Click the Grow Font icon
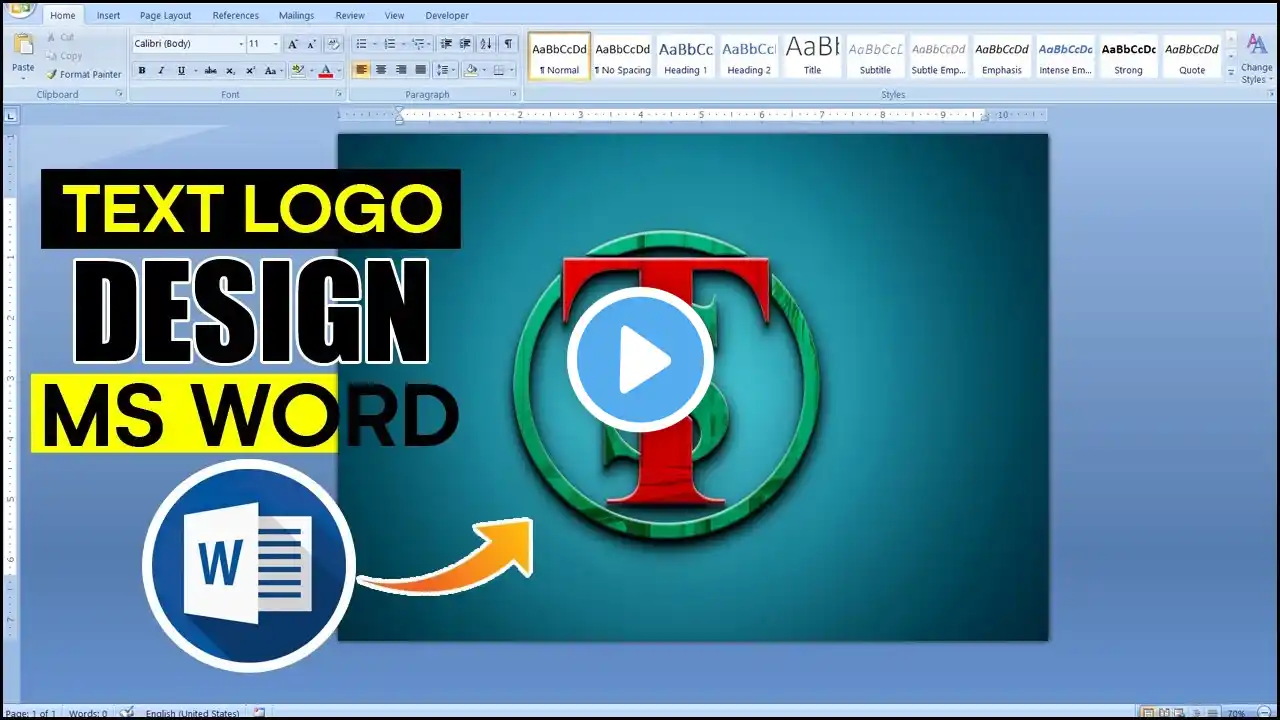1280x720 pixels. tap(293, 44)
